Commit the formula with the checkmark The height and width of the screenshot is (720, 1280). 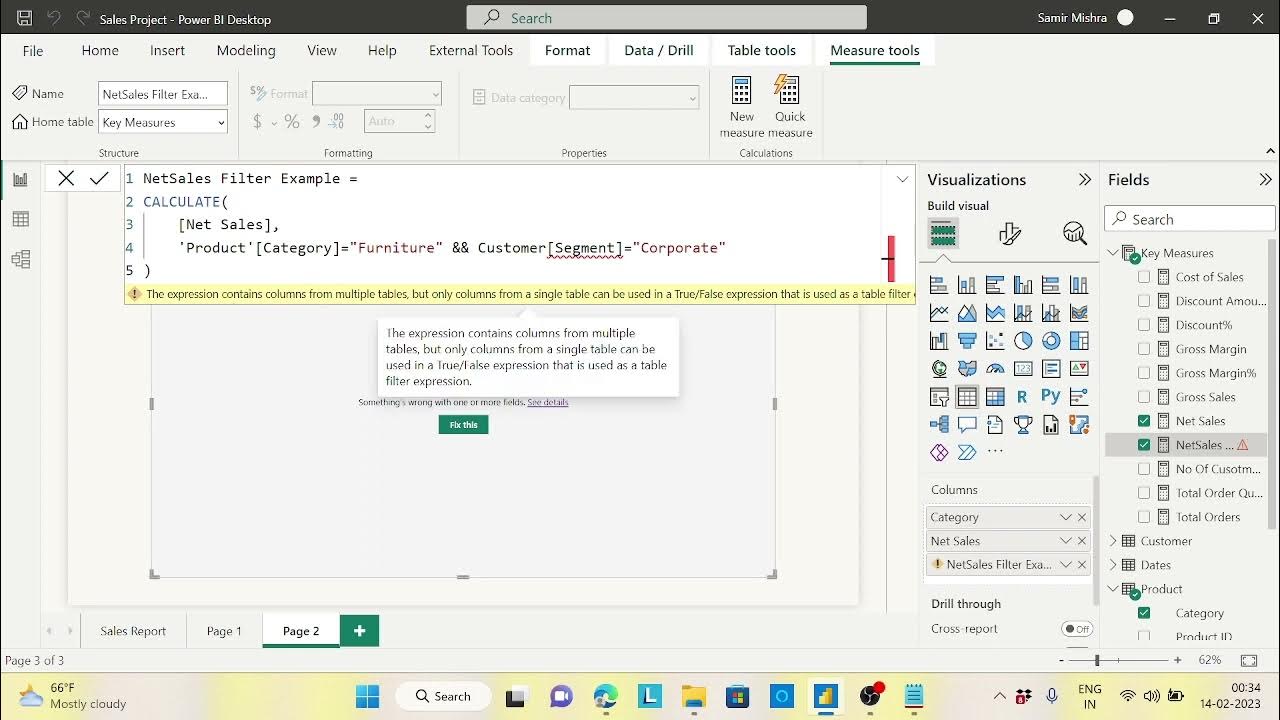(x=99, y=179)
